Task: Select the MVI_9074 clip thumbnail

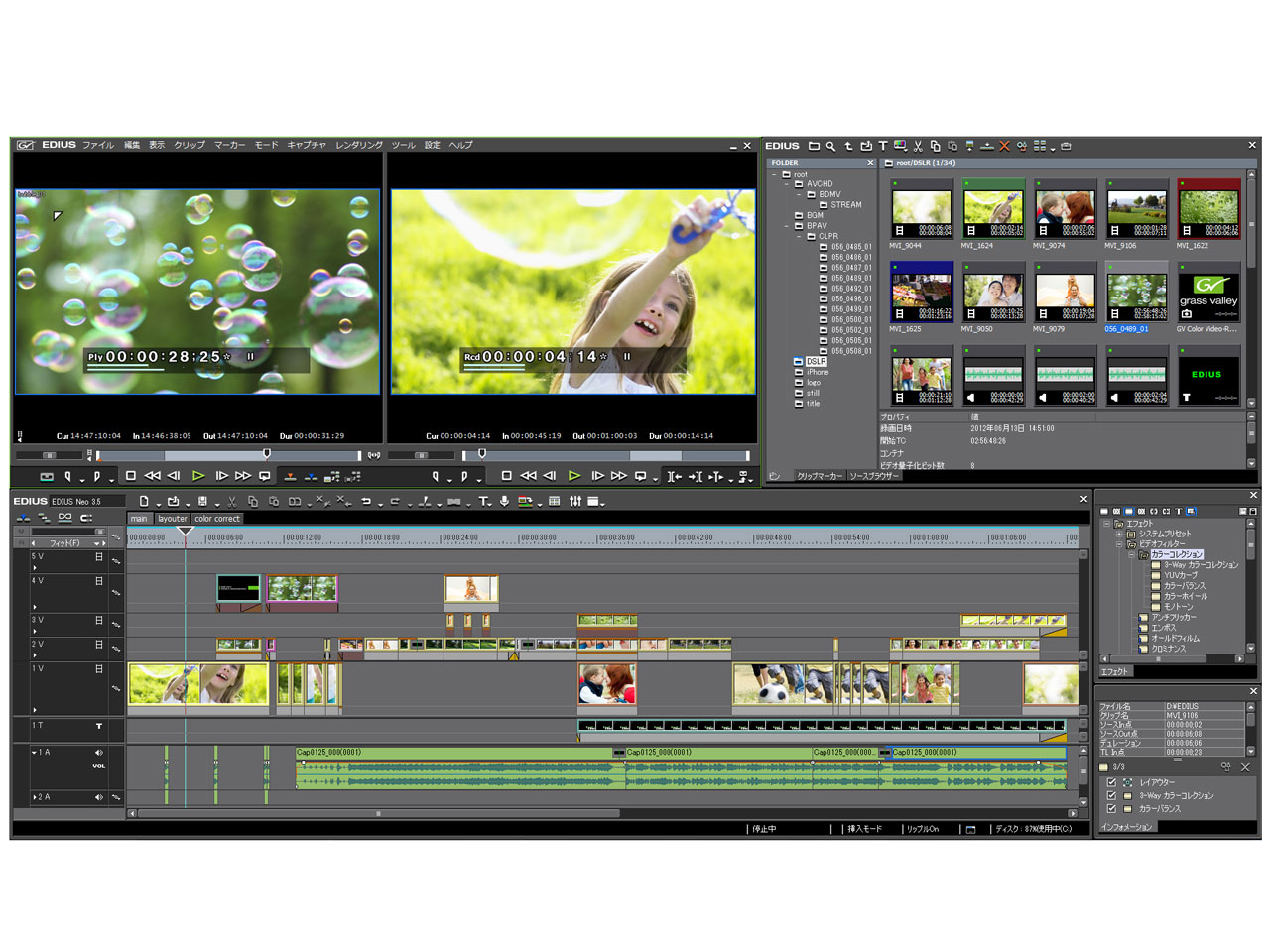Action: (x=1065, y=209)
